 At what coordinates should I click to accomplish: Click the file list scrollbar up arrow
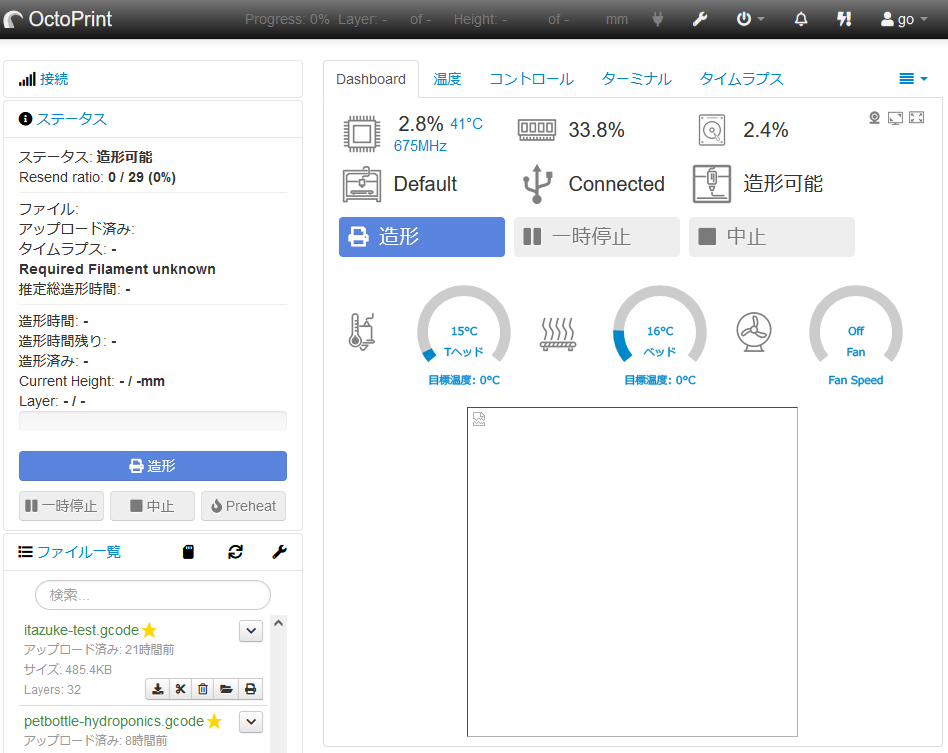pyautogui.click(x=278, y=623)
